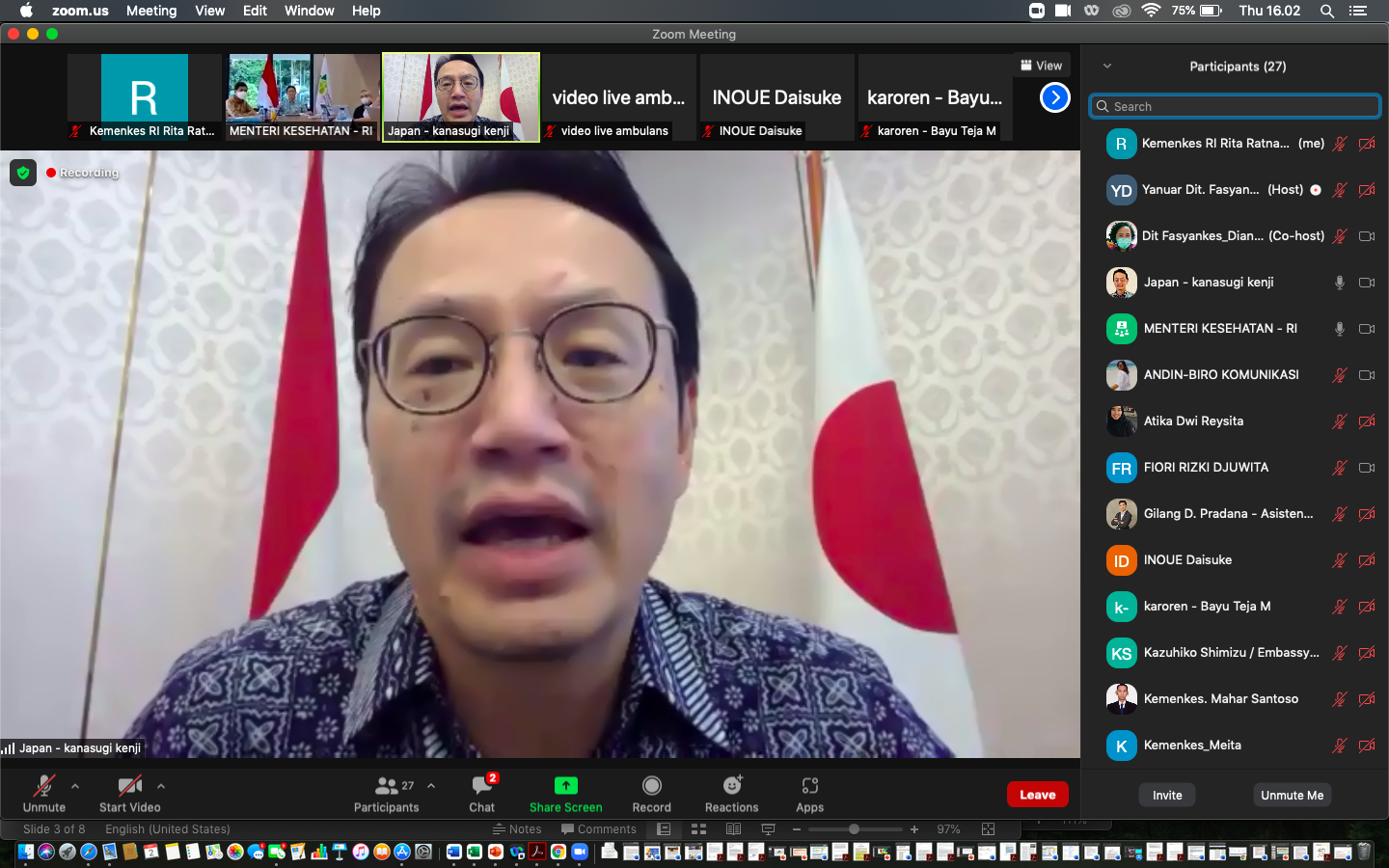Select Japan - kanasugi kenji video thumbnail
The width and height of the screenshot is (1389, 868).
point(461,97)
